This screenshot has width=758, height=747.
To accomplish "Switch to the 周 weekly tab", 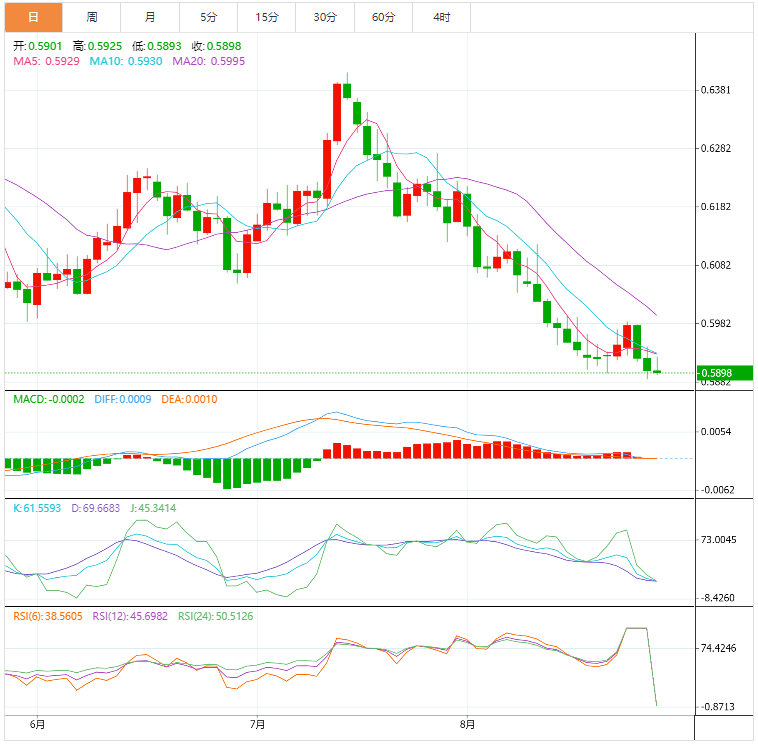I will coord(92,17).
